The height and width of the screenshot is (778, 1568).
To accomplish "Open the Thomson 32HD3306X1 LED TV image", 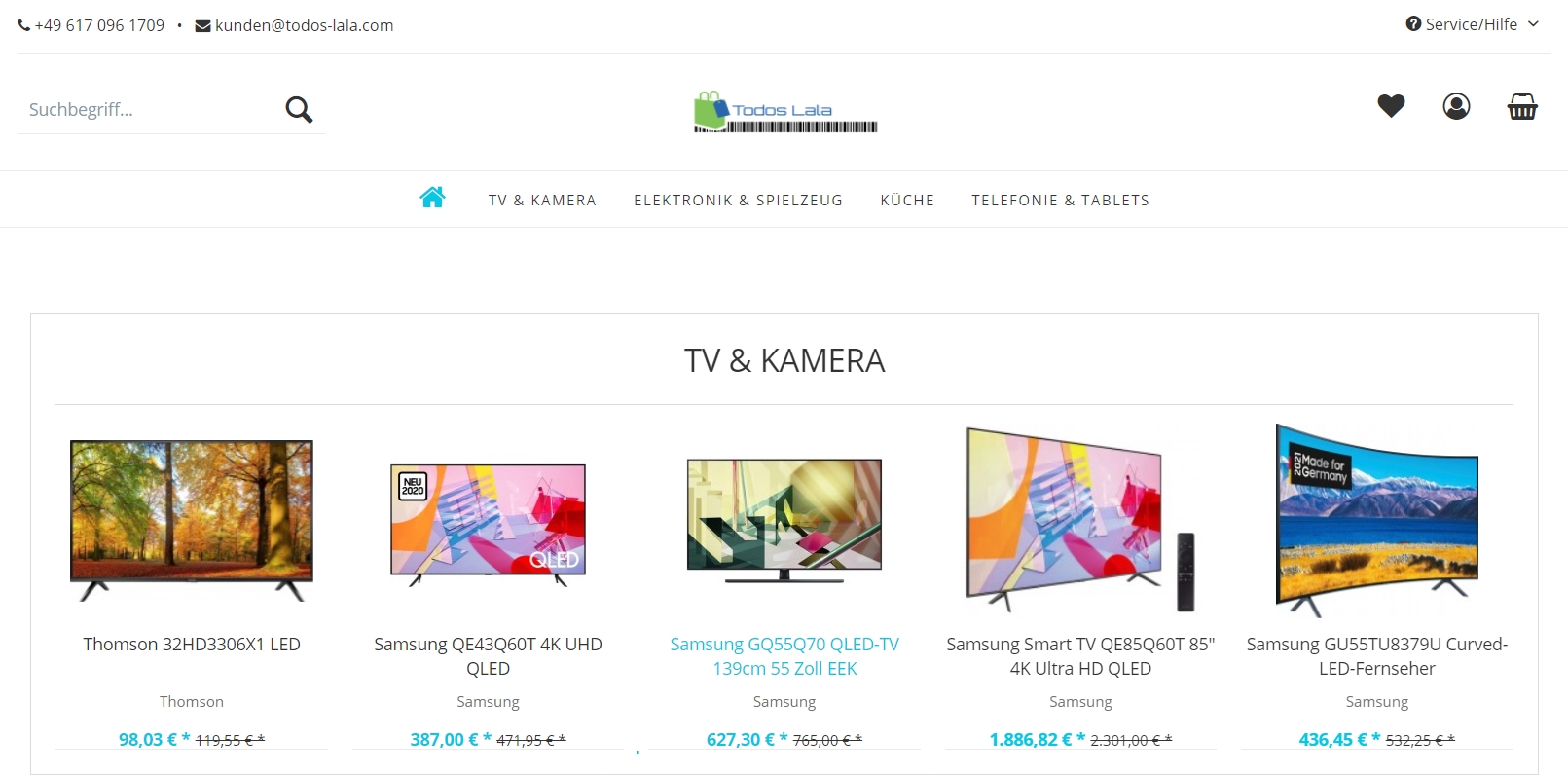I will pos(192,520).
